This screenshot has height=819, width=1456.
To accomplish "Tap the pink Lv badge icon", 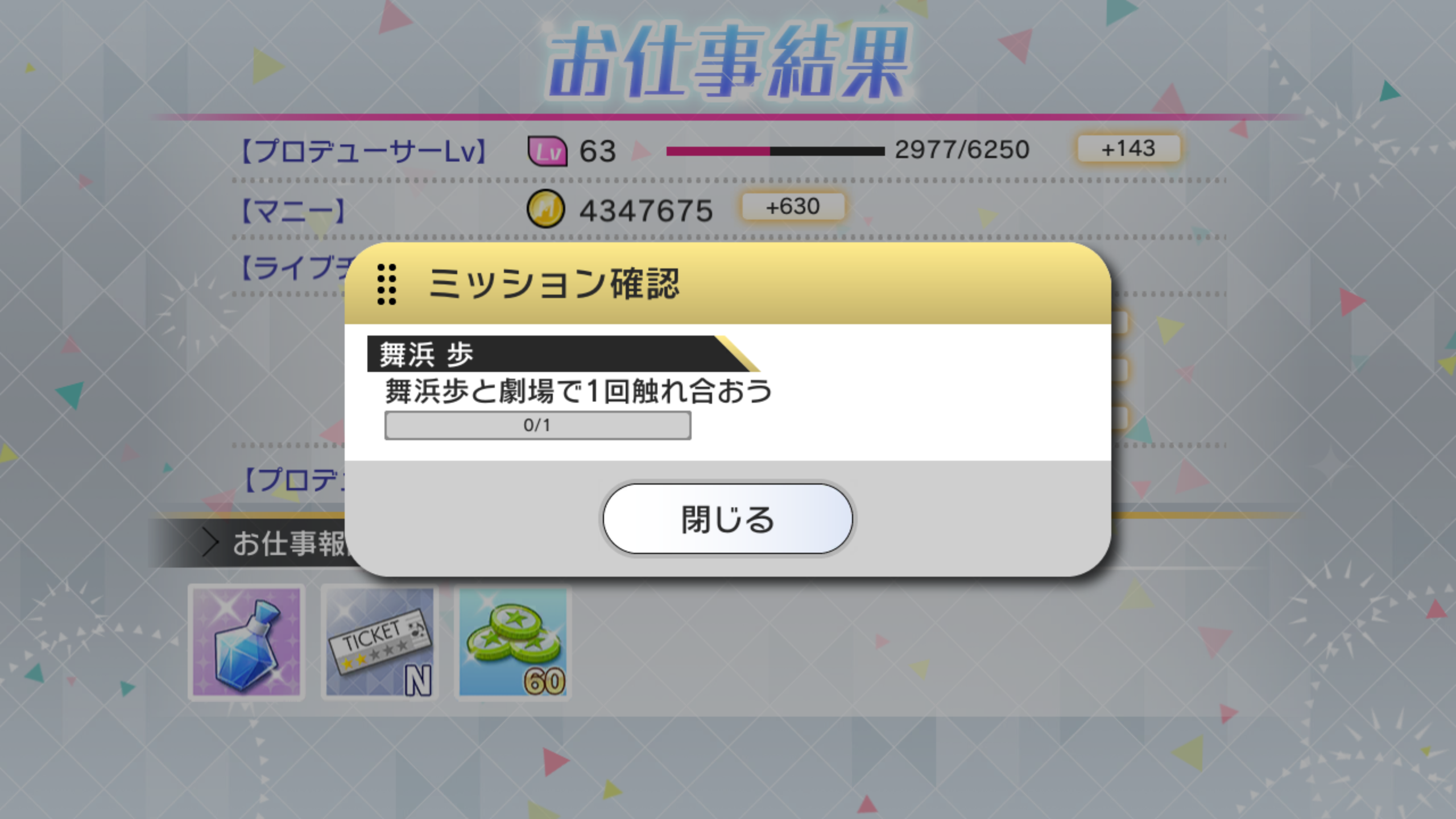I will pos(547,151).
